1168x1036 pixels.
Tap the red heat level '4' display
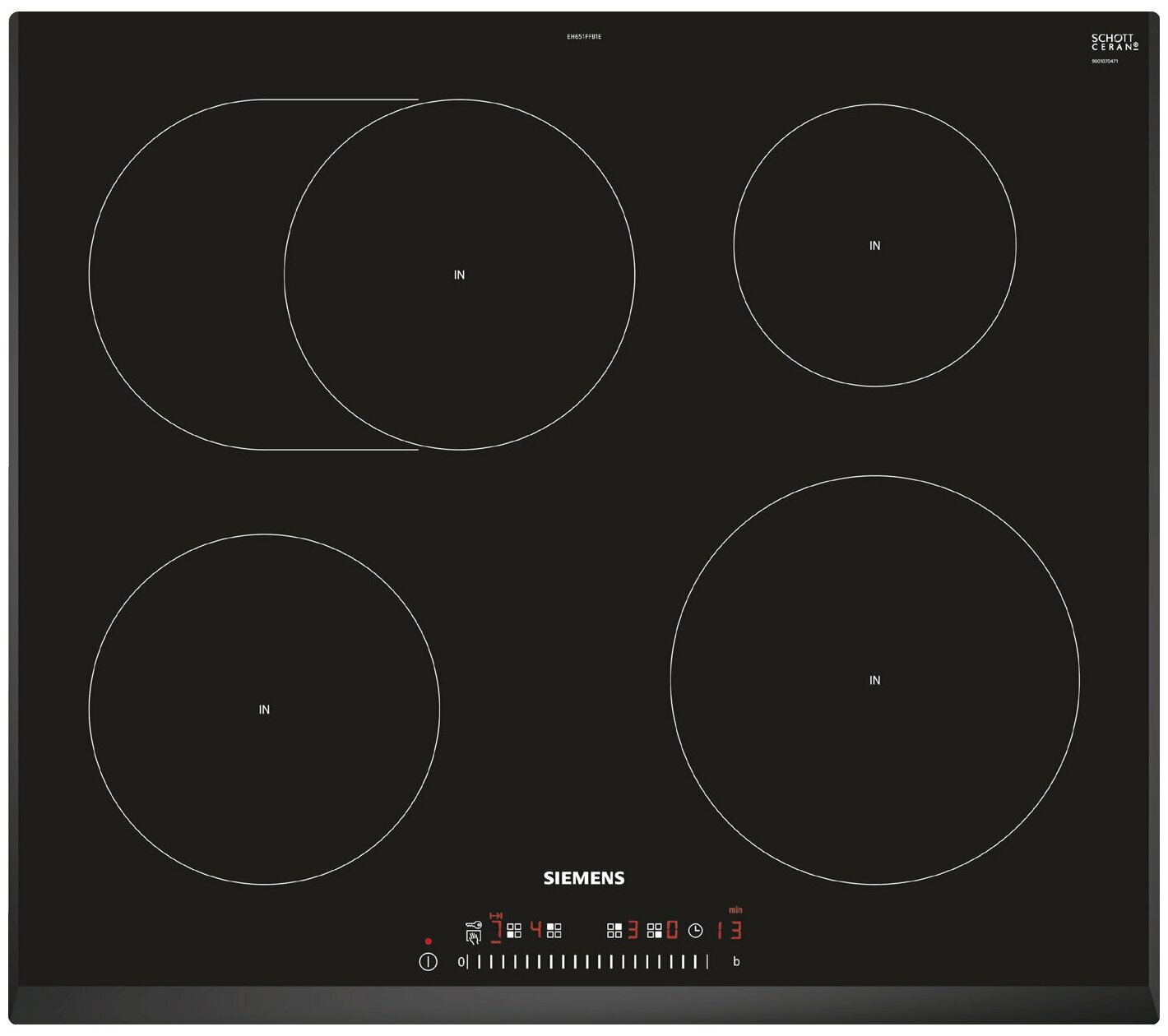click(x=536, y=930)
